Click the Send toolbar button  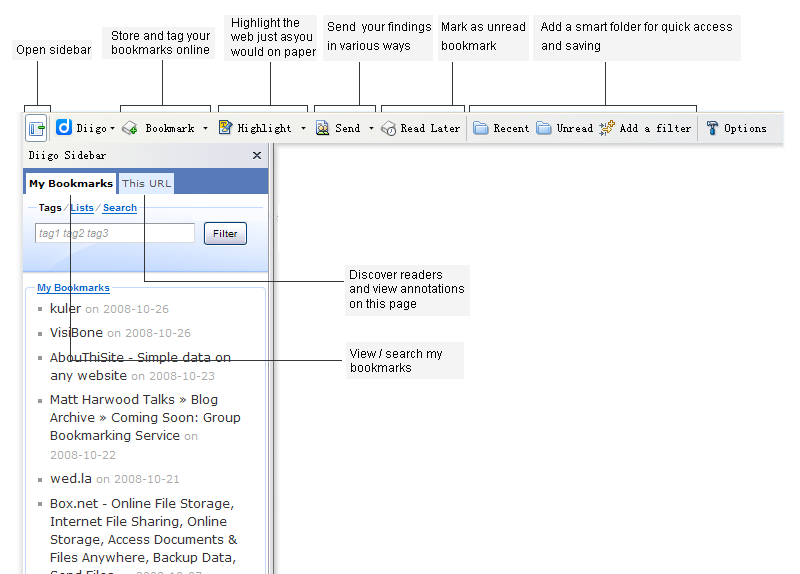pyautogui.click(x=338, y=128)
